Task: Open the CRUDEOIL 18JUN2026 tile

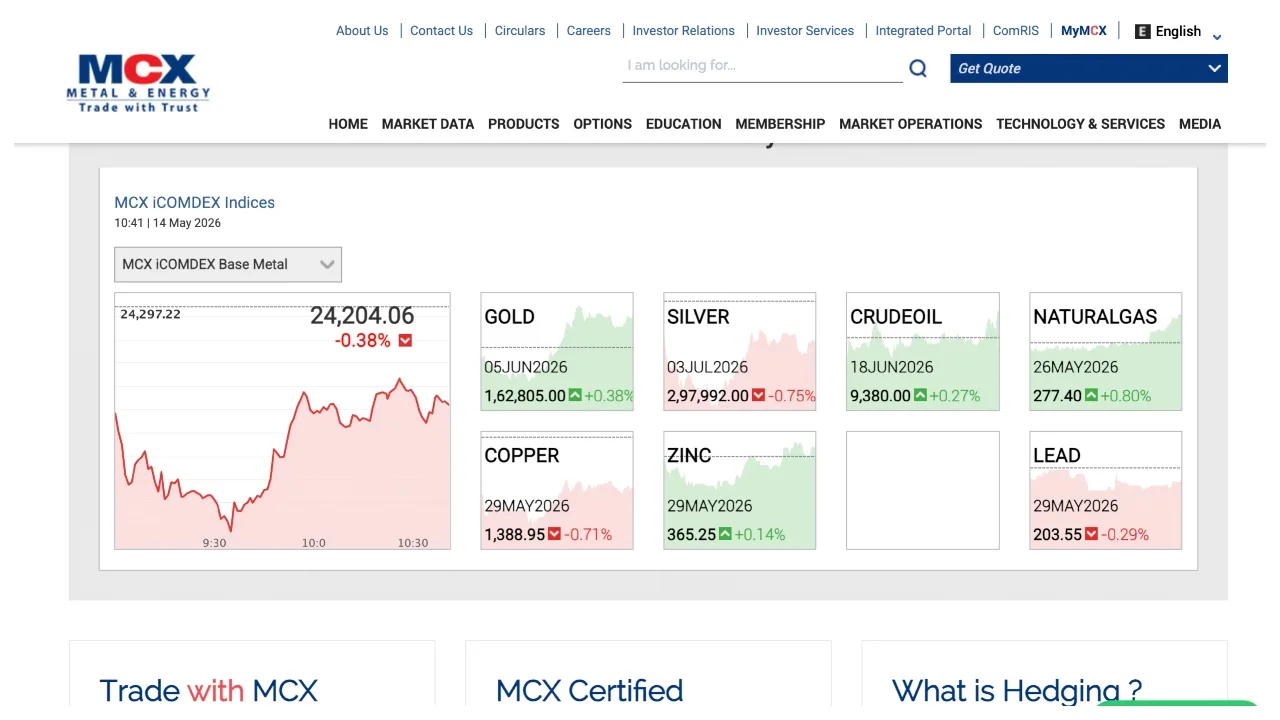Action: coord(923,351)
